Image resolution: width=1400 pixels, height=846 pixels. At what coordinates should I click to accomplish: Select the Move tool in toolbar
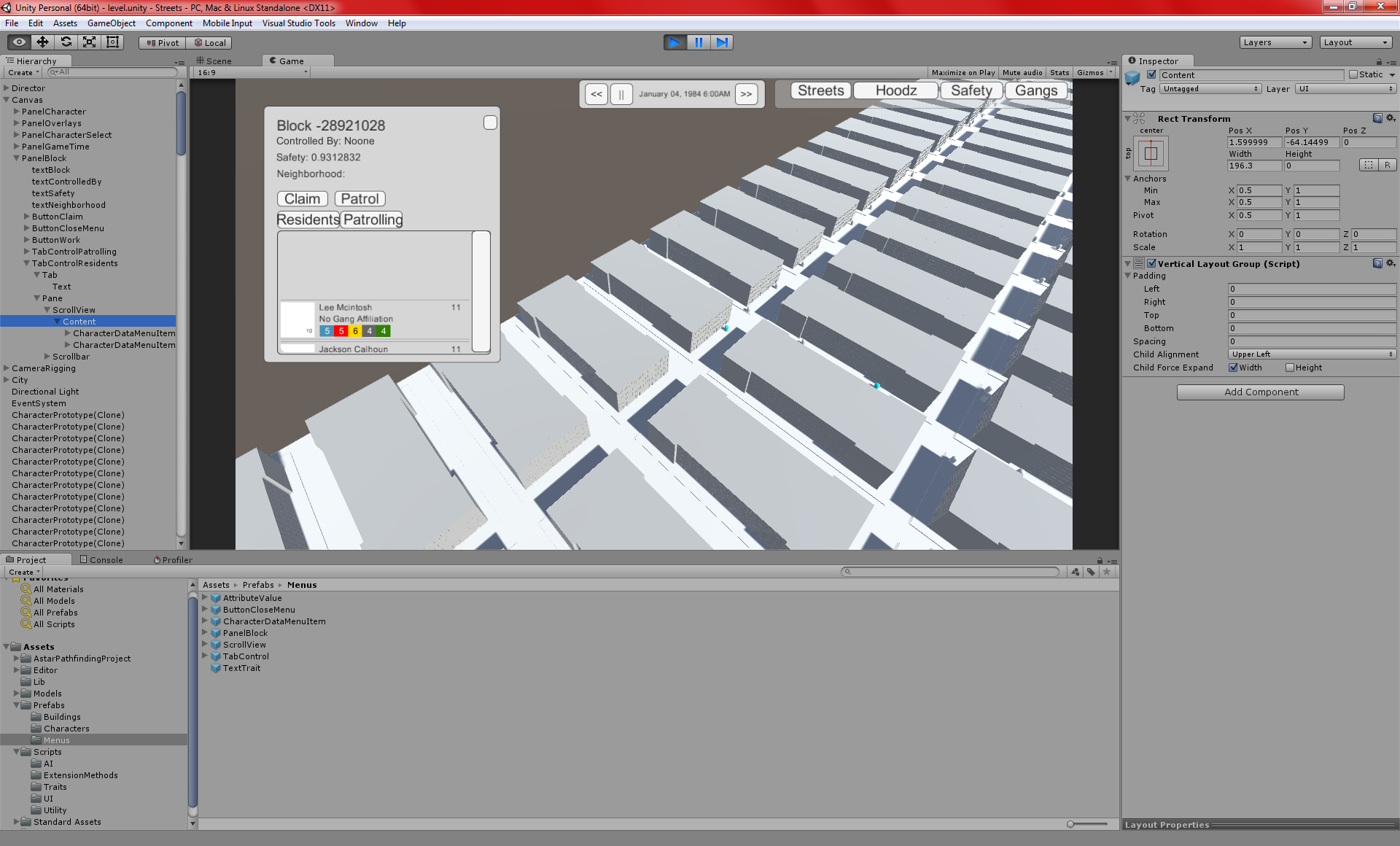[x=42, y=42]
